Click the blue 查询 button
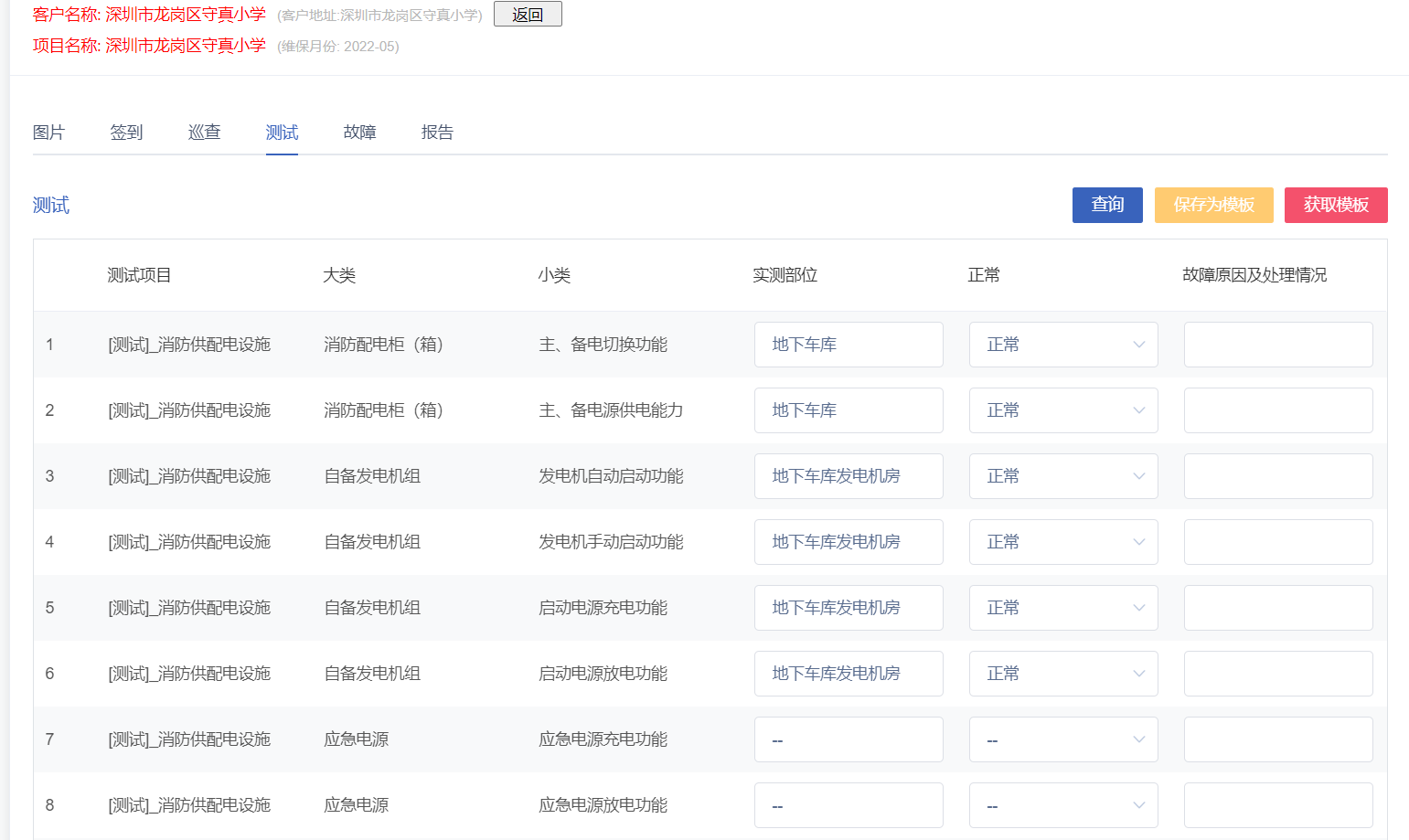1409x840 pixels. [x=1106, y=205]
